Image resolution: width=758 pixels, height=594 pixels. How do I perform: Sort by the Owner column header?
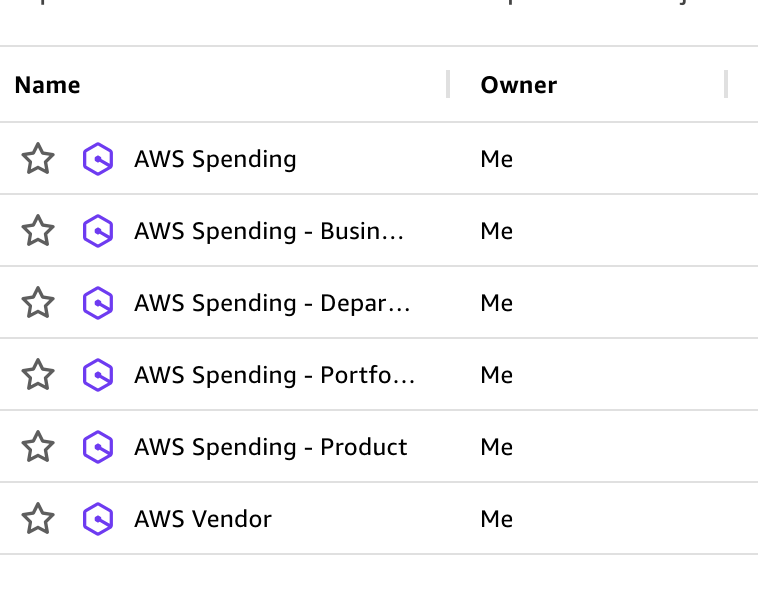point(518,85)
